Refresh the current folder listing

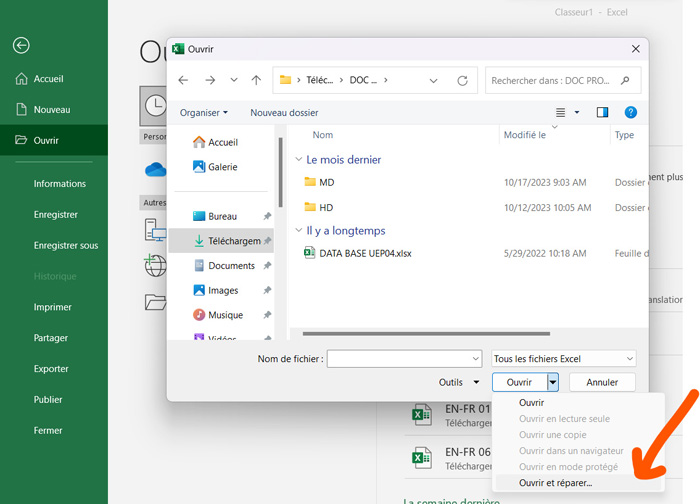point(462,81)
